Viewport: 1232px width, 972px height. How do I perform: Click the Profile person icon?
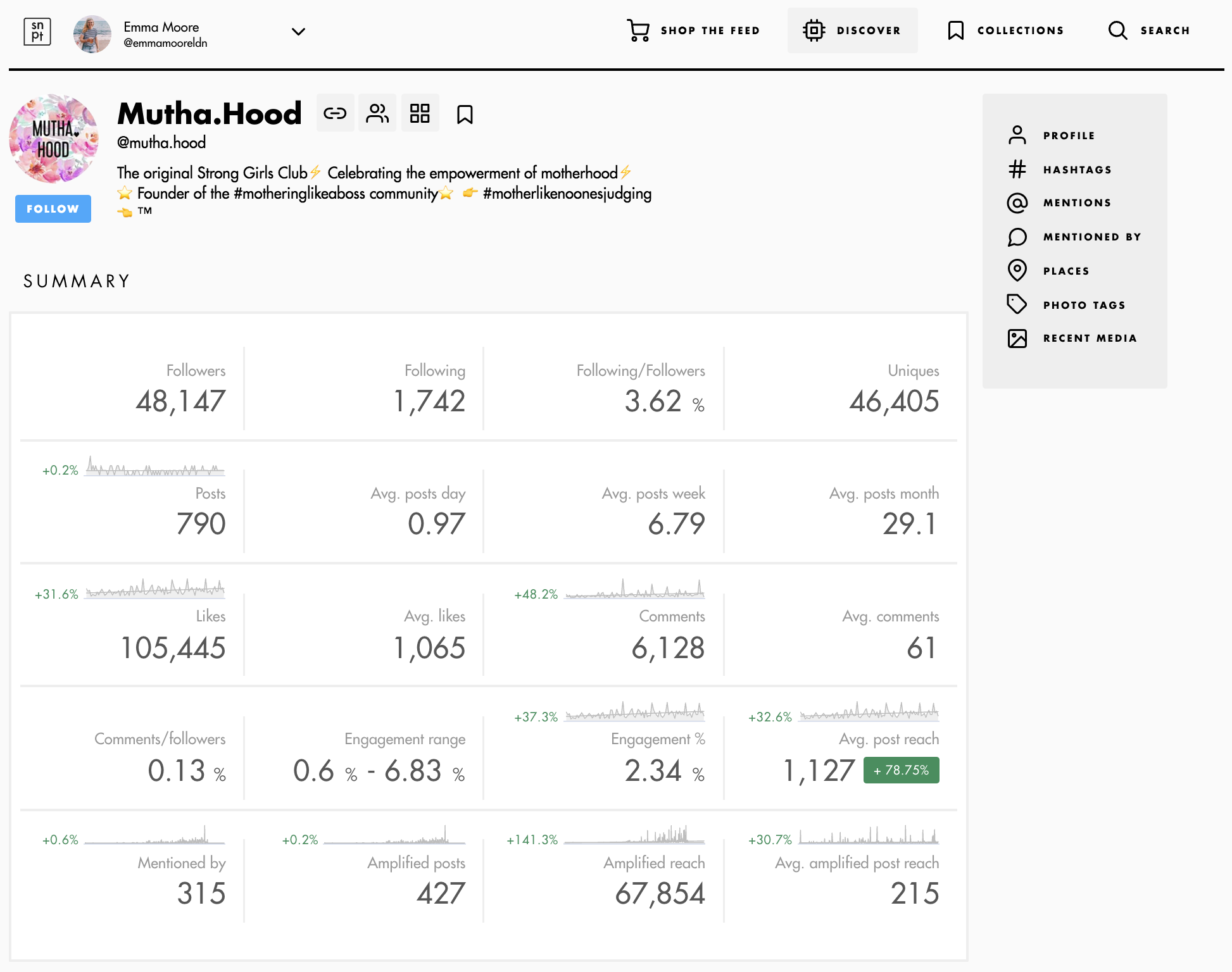pyautogui.click(x=1017, y=135)
